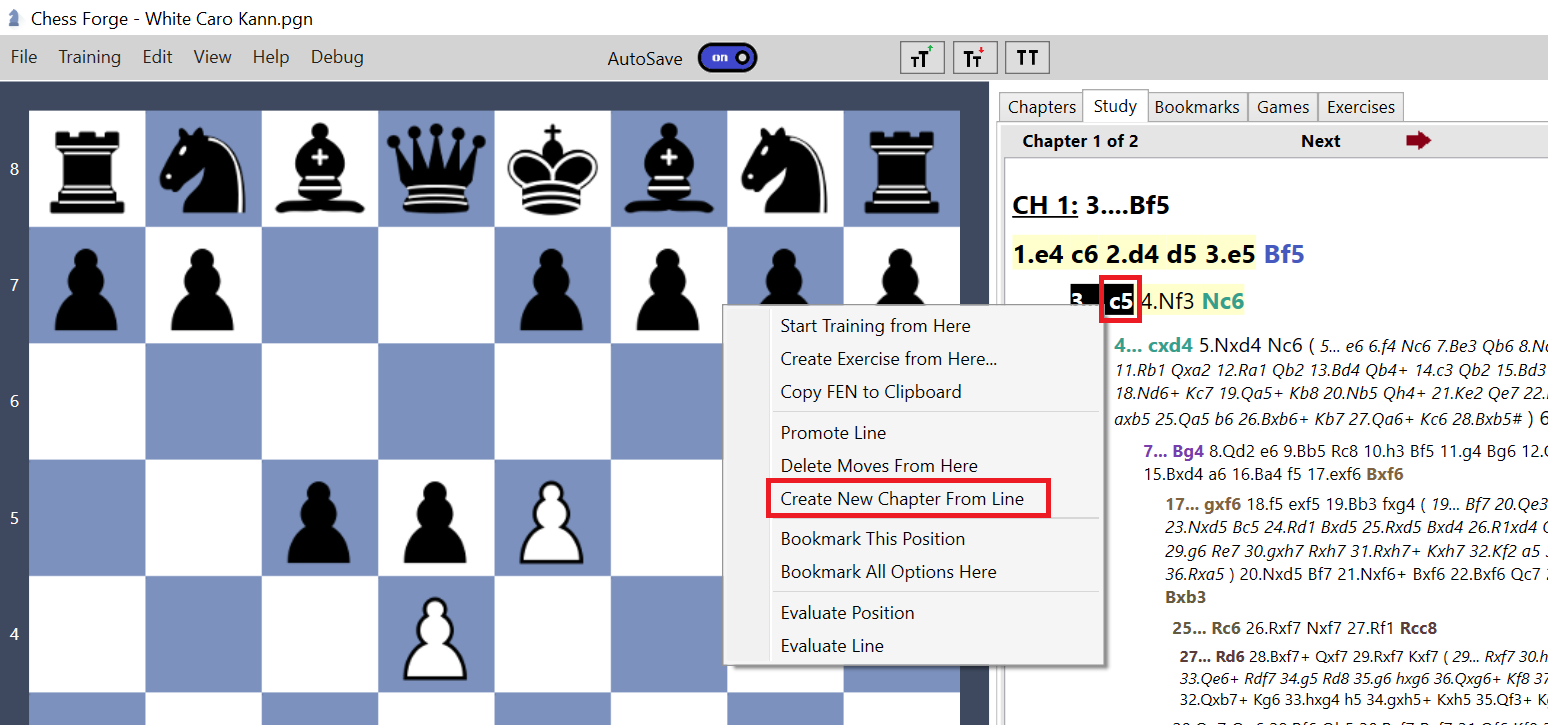Switch to the Chapters tab

(1040, 106)
